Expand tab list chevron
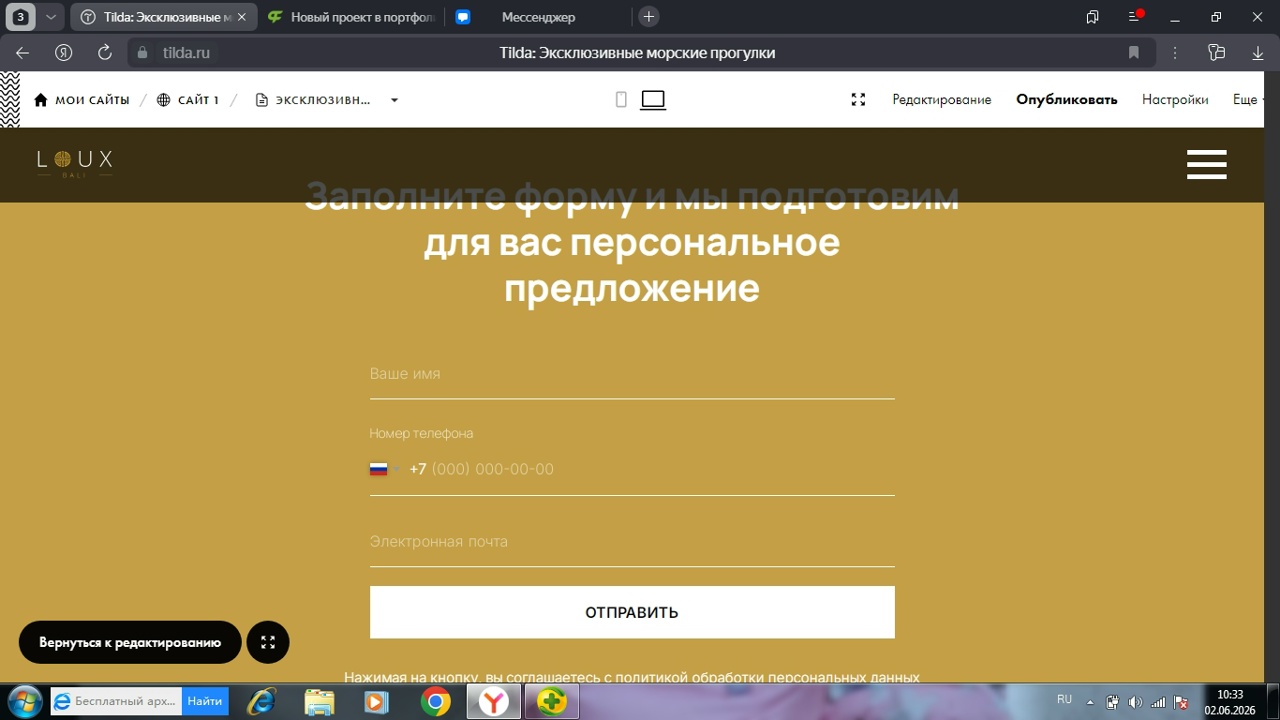 click(x=50, y=17)
